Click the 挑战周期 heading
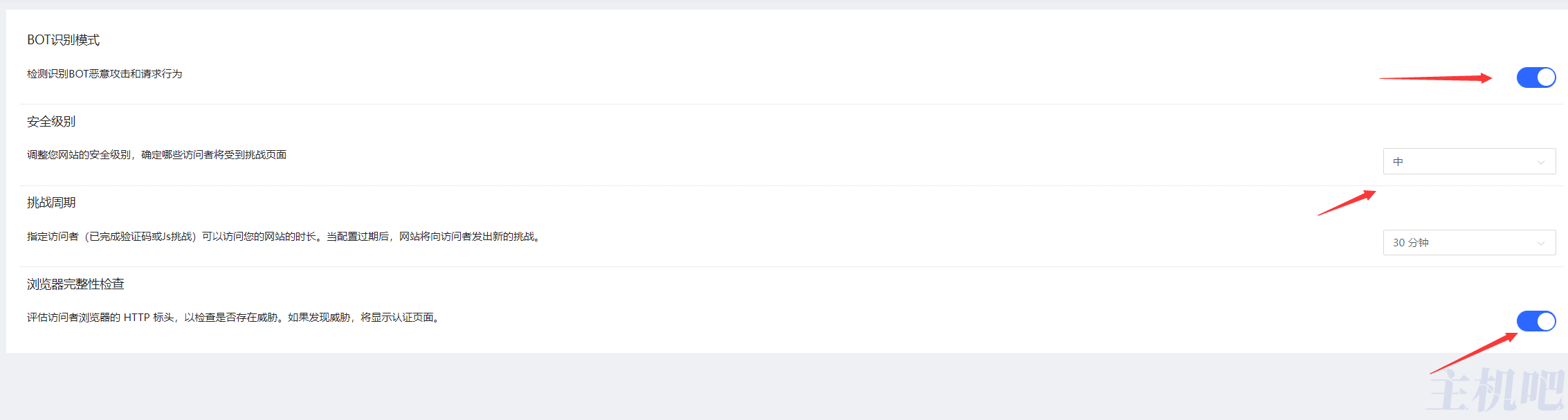 pyautogui.click(x=51, y=203)
